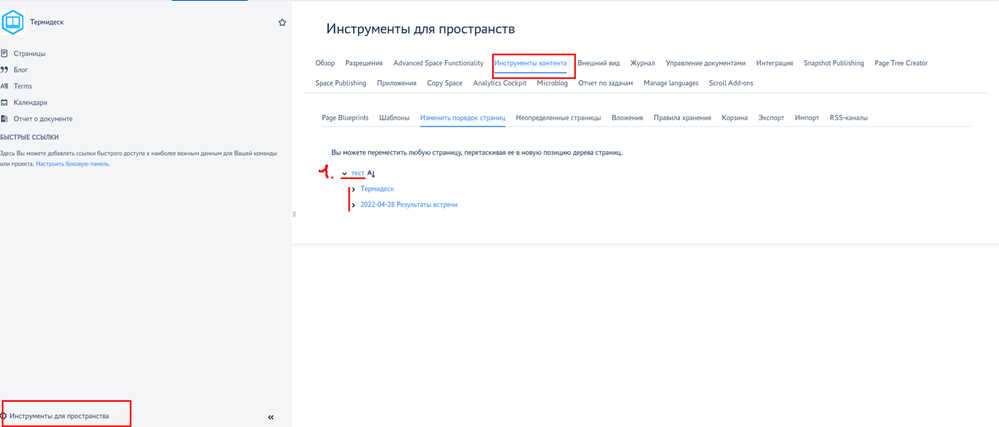Sort pages alphabetically using the A-Z icon
Viewport: 999px width, 427px height.
[x=372, y=173]
